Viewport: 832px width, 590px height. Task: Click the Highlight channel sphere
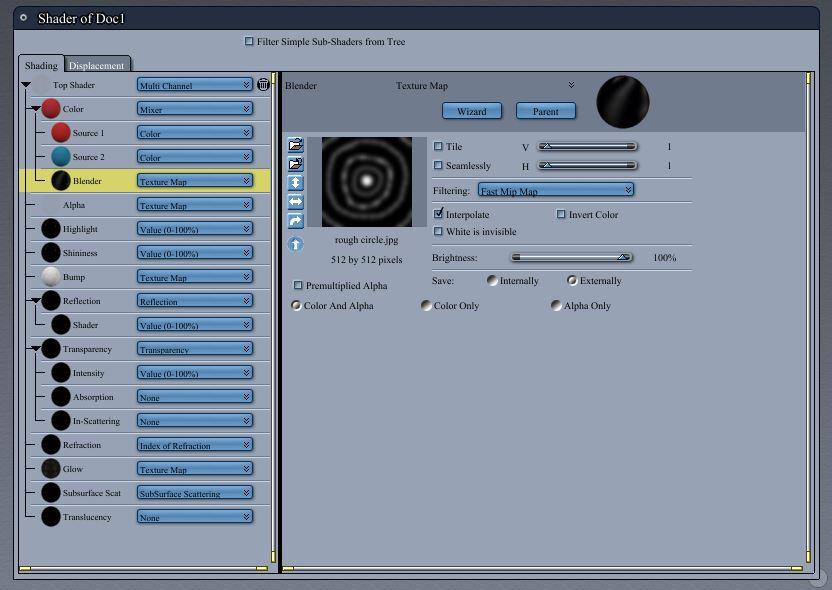click(x=51, y=229)
